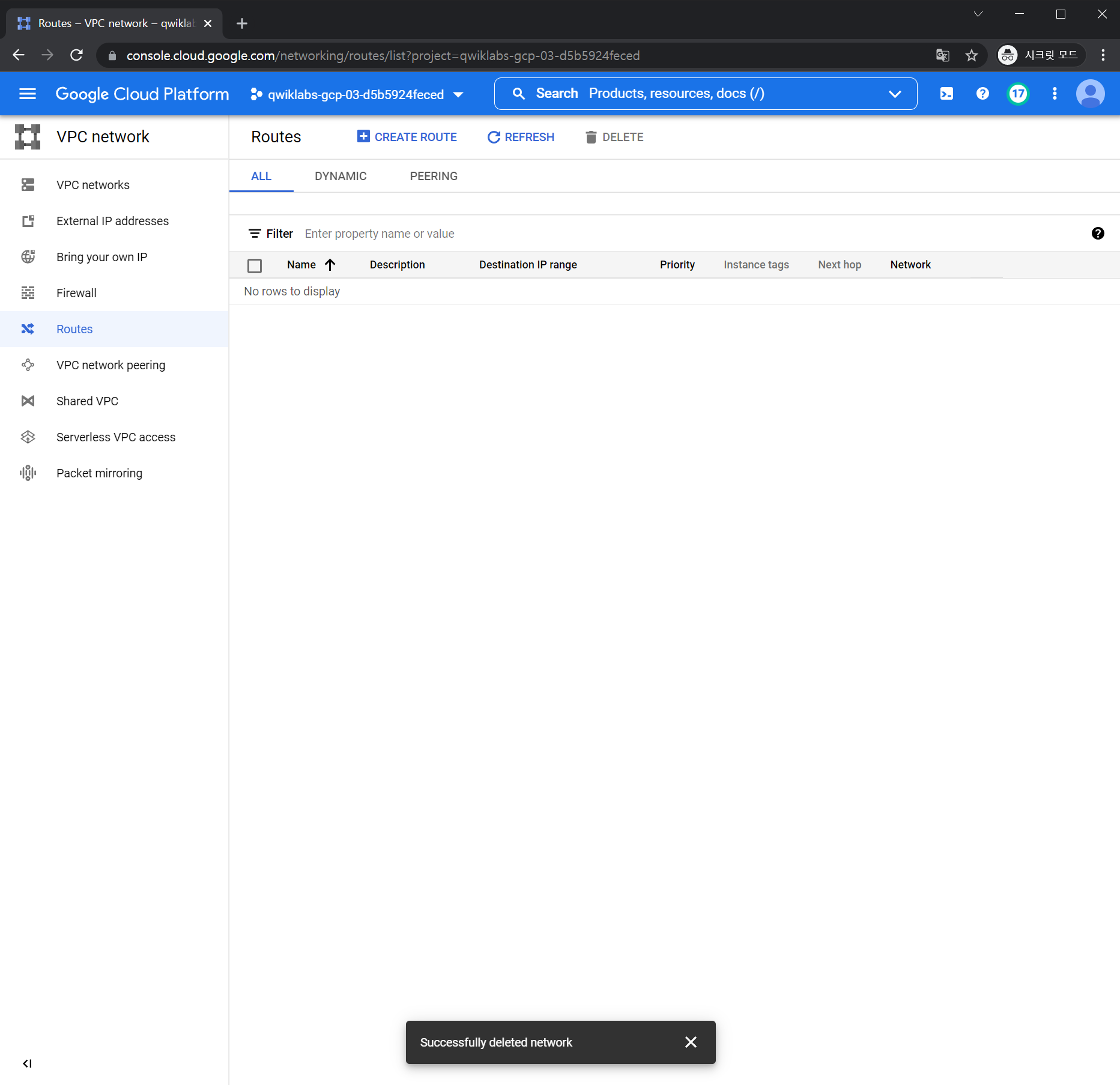Open the Chrome three-dot menu
This screenshot has height=1085, width=1120.
1103,55
